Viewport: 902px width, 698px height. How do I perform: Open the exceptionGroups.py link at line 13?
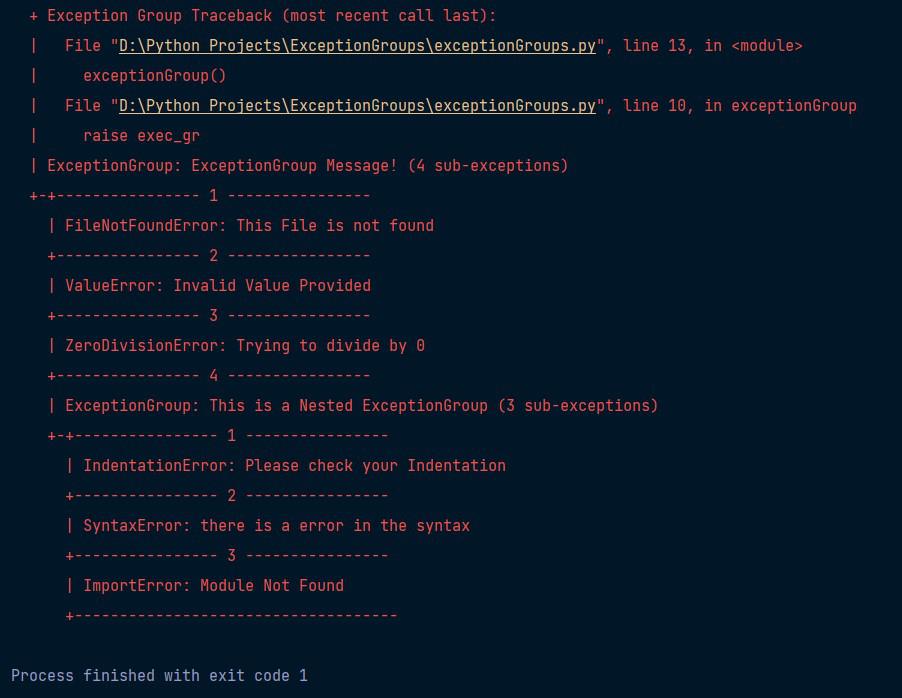click(x=357, y=45)
